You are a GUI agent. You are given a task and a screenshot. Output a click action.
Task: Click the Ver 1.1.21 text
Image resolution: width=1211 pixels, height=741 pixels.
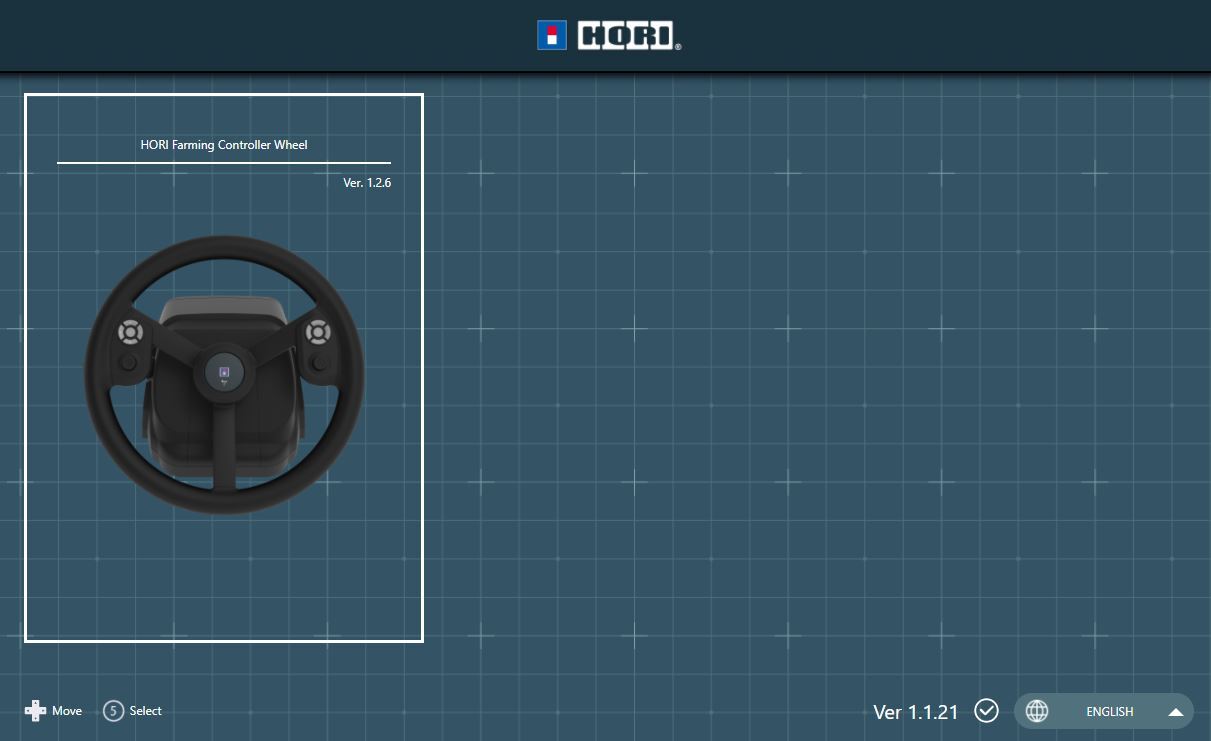tap(916, 712)
